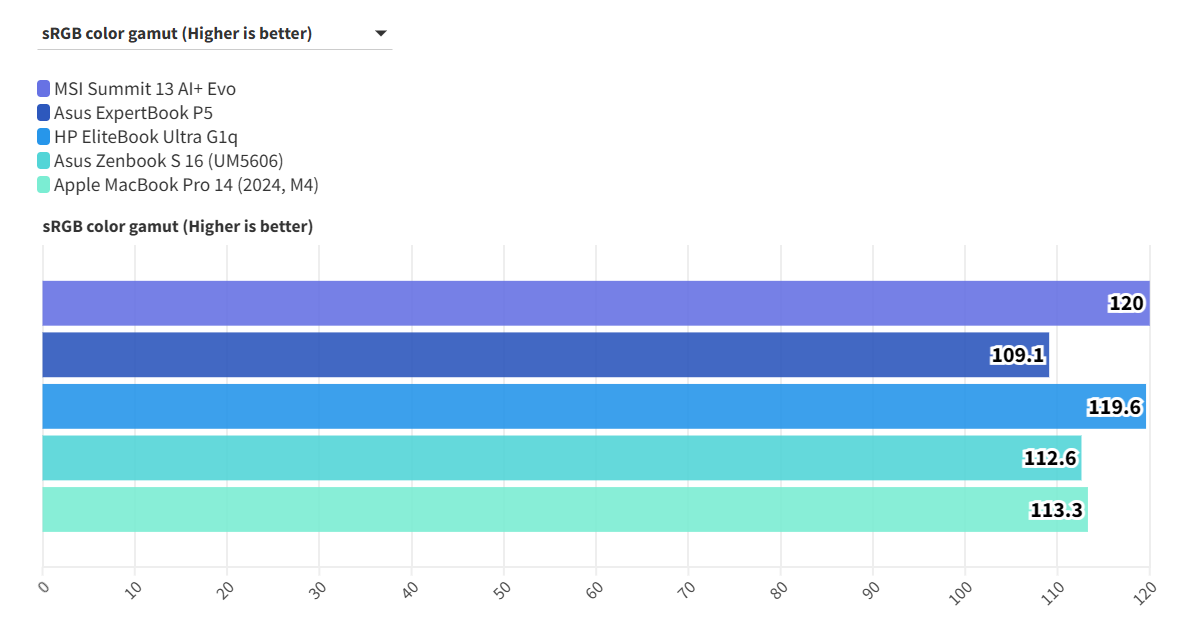
Task: Click the MSI Summit bar showing 120
Action: point(595,303)
